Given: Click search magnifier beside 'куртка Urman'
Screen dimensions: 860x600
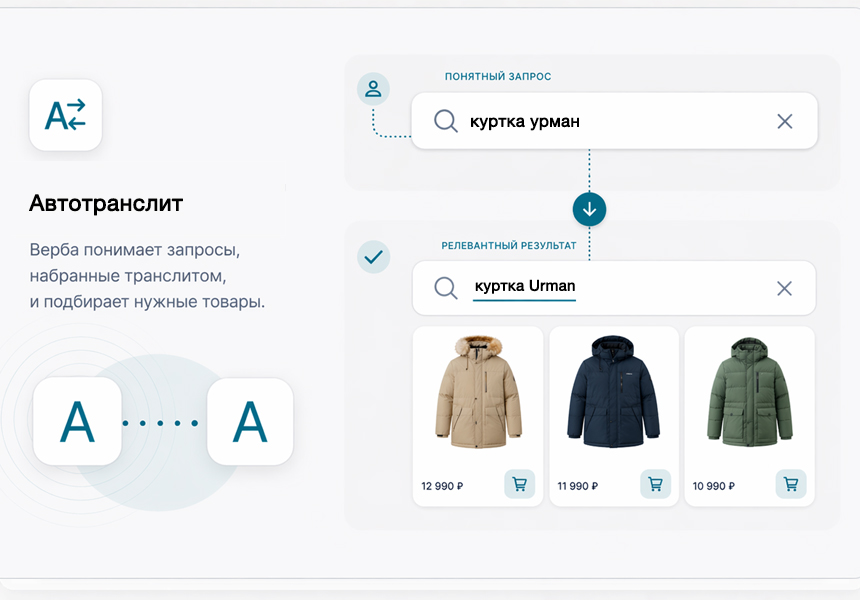Looking at the screenshot, I should tap(445, 288).
